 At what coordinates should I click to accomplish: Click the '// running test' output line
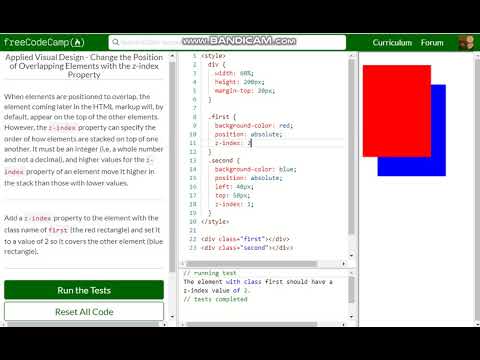coord(210,273)
